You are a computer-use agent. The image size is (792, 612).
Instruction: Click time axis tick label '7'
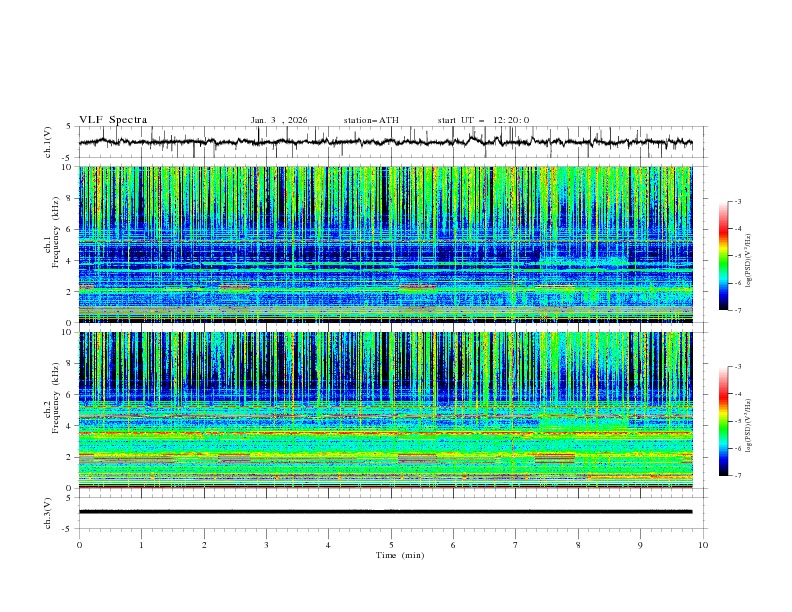(516, 545)
